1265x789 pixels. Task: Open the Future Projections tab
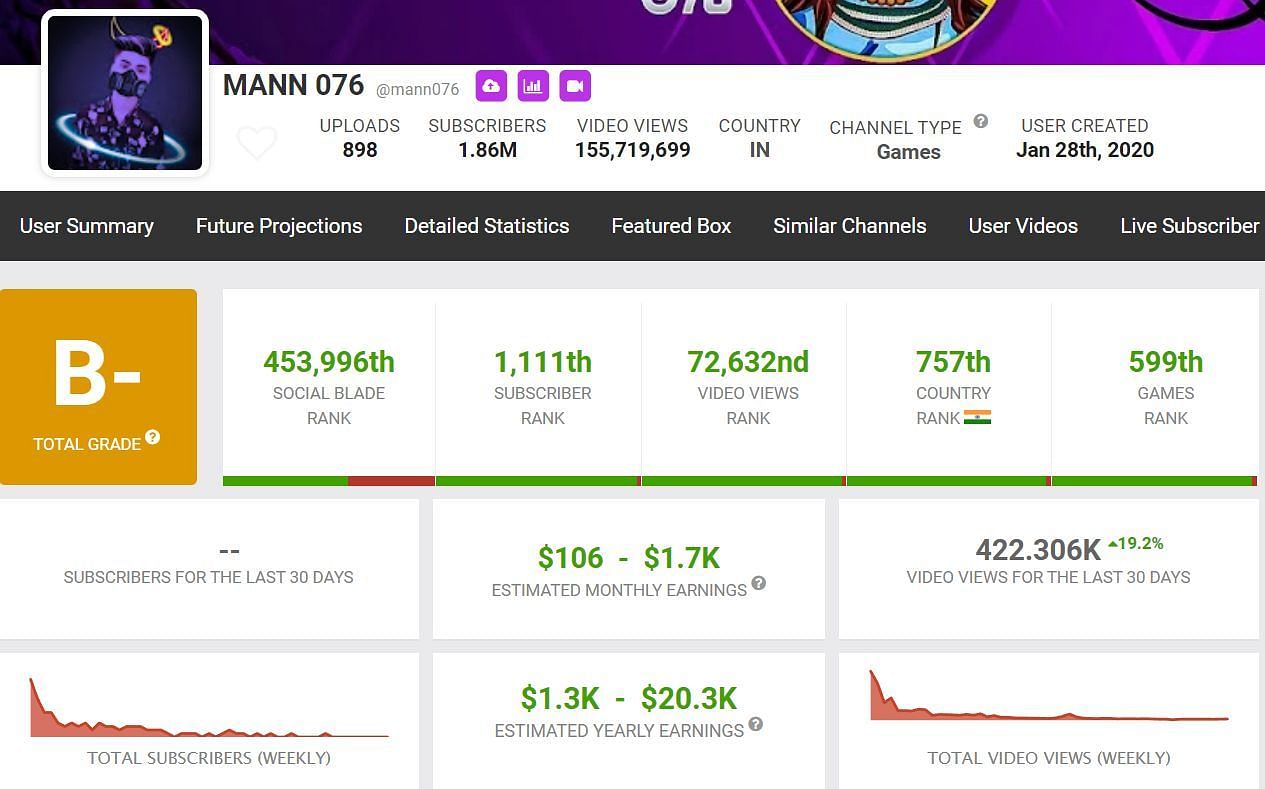tap(279, 226)
